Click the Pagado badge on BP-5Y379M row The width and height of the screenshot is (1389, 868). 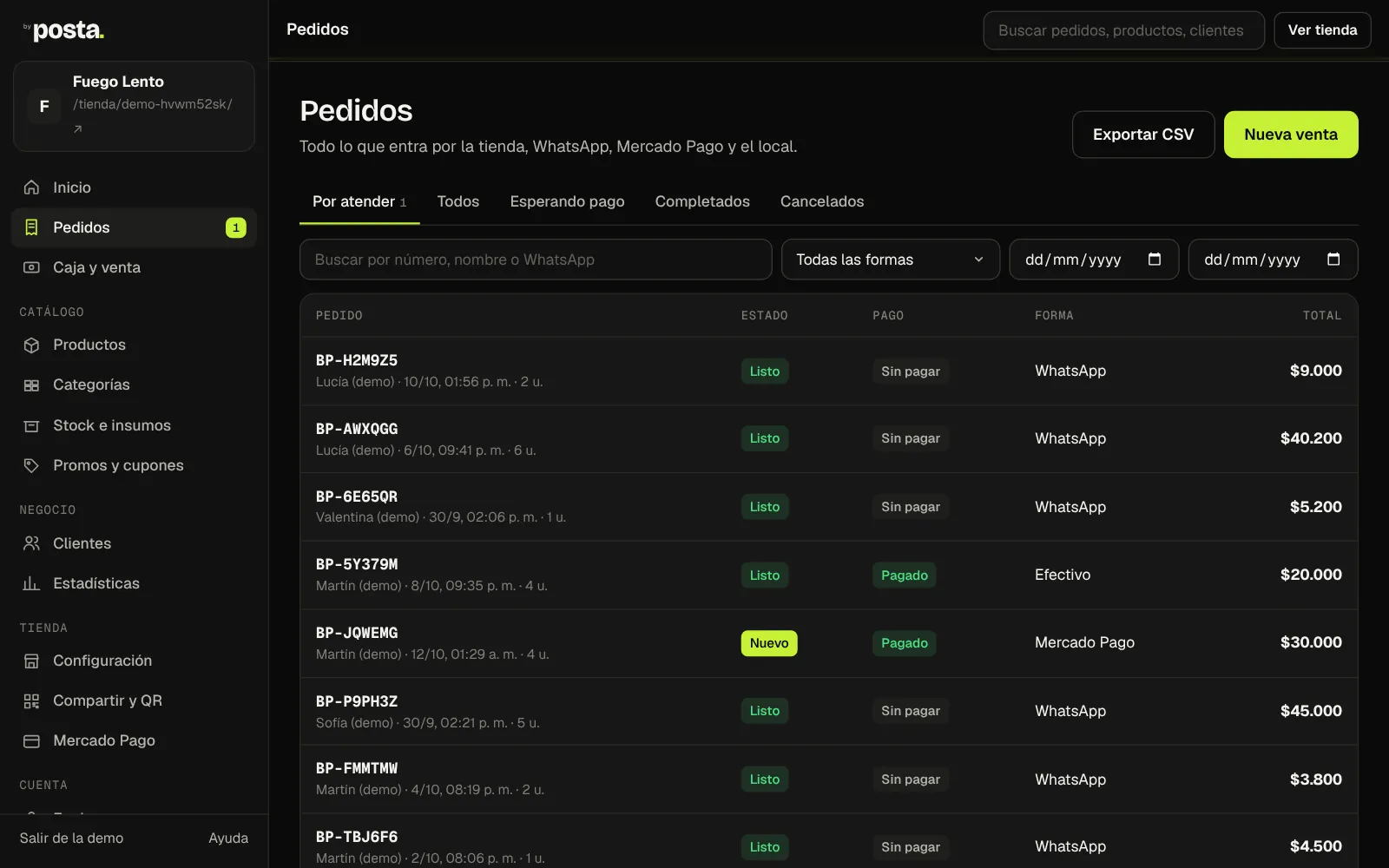[905, 575]
